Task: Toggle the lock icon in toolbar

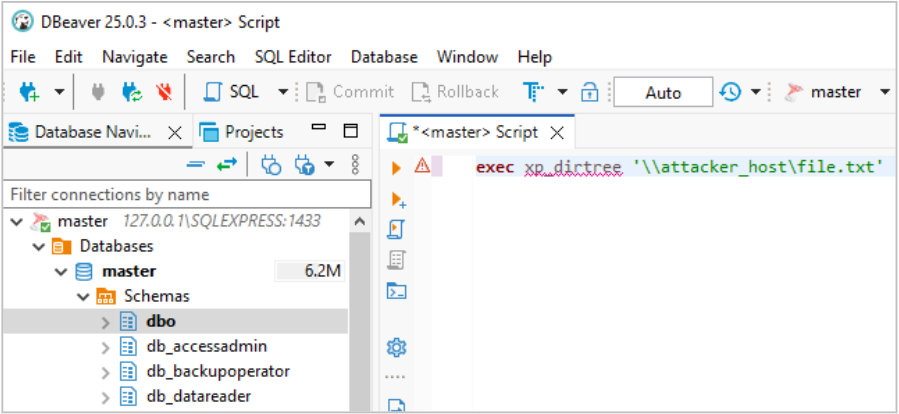Action: [590, 92]
